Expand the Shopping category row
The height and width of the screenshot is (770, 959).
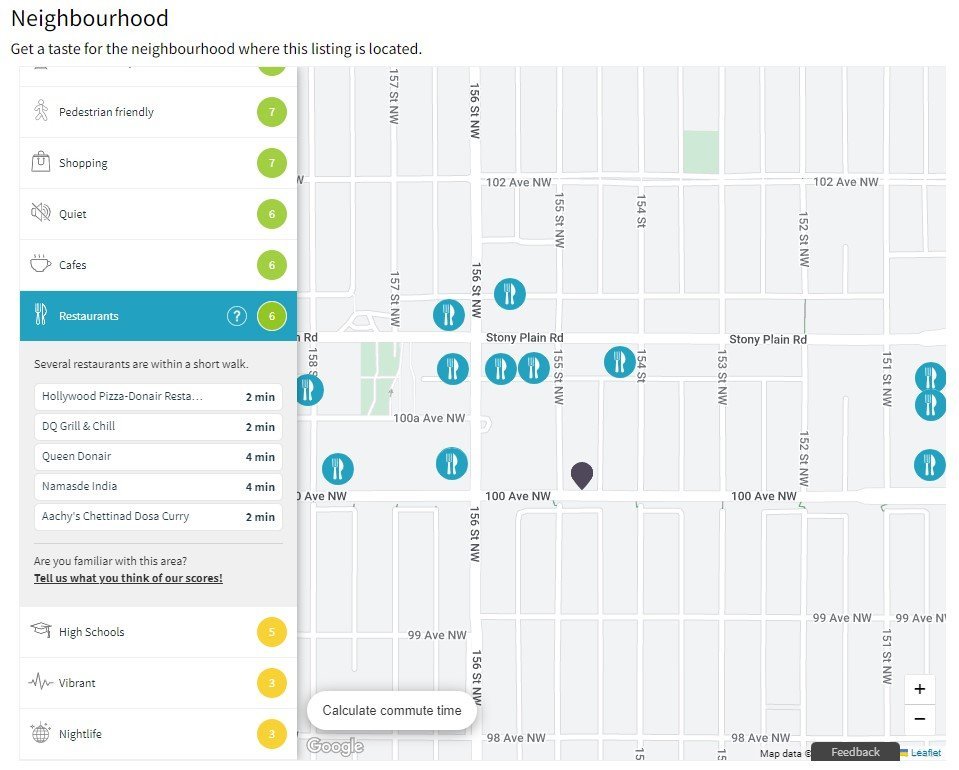158,163
